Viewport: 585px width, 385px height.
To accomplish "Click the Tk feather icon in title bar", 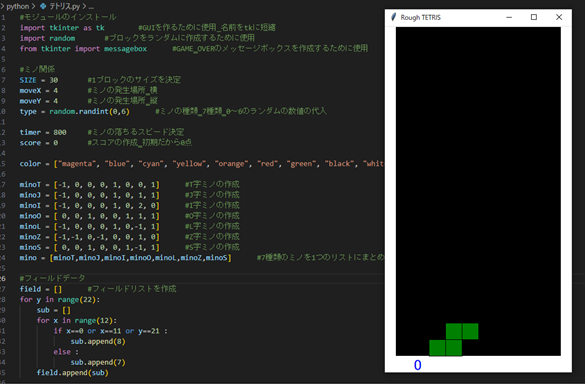I will click(393, 17).
